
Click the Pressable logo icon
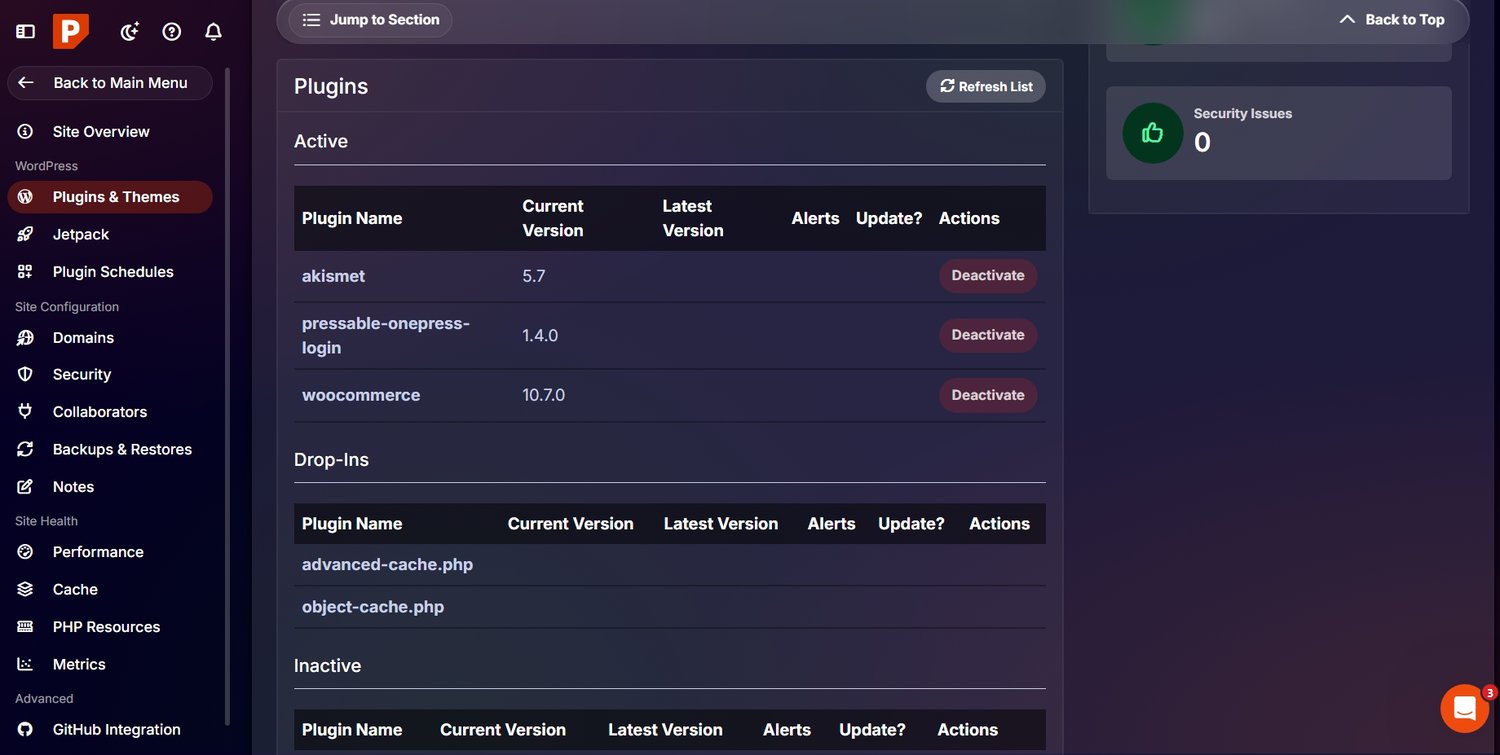pos(72,32)
